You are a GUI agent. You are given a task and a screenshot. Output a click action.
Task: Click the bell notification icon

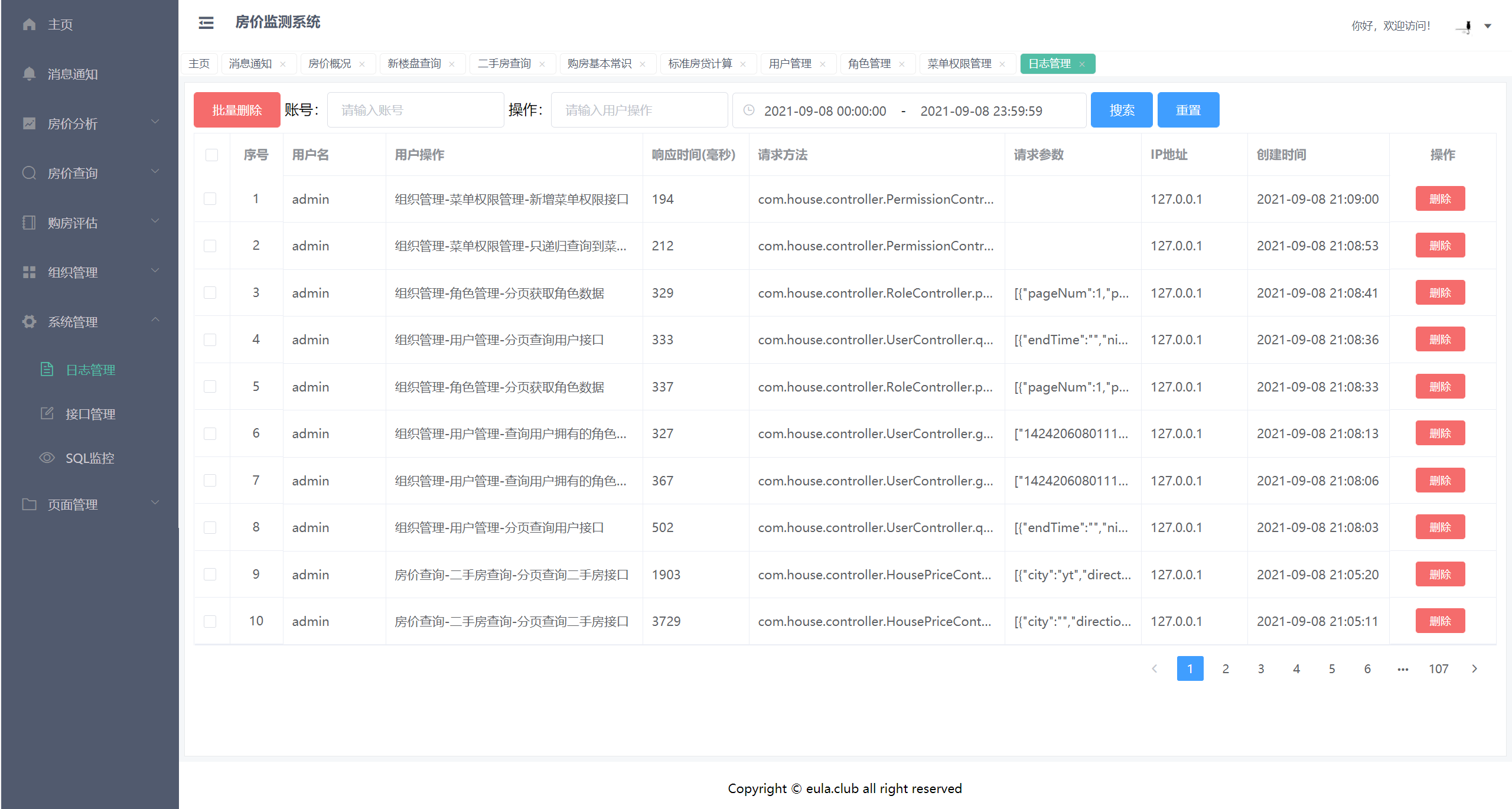[x=29, y=74]
